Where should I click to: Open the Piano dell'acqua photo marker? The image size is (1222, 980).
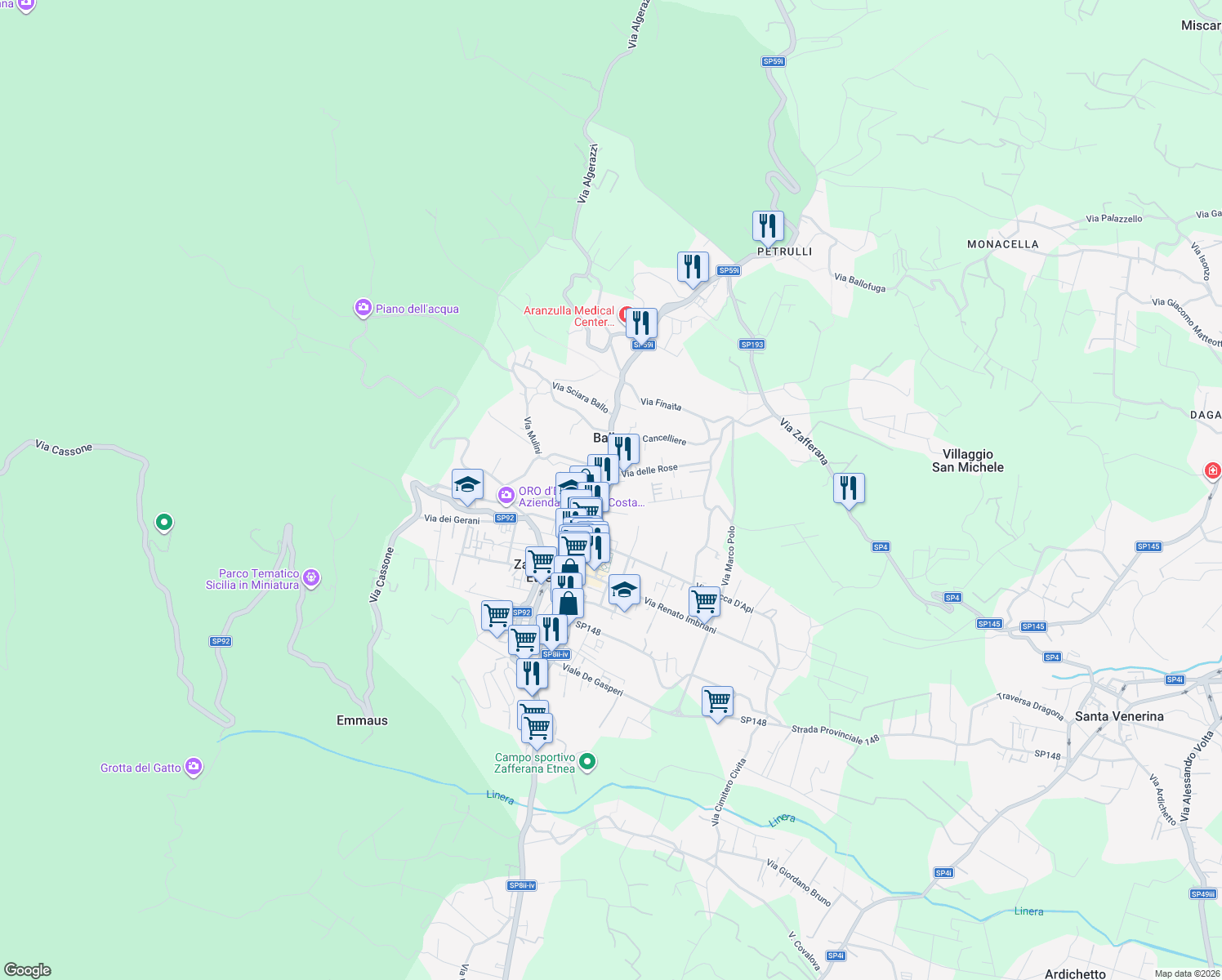pyautogui.click(x=363, y=307)
